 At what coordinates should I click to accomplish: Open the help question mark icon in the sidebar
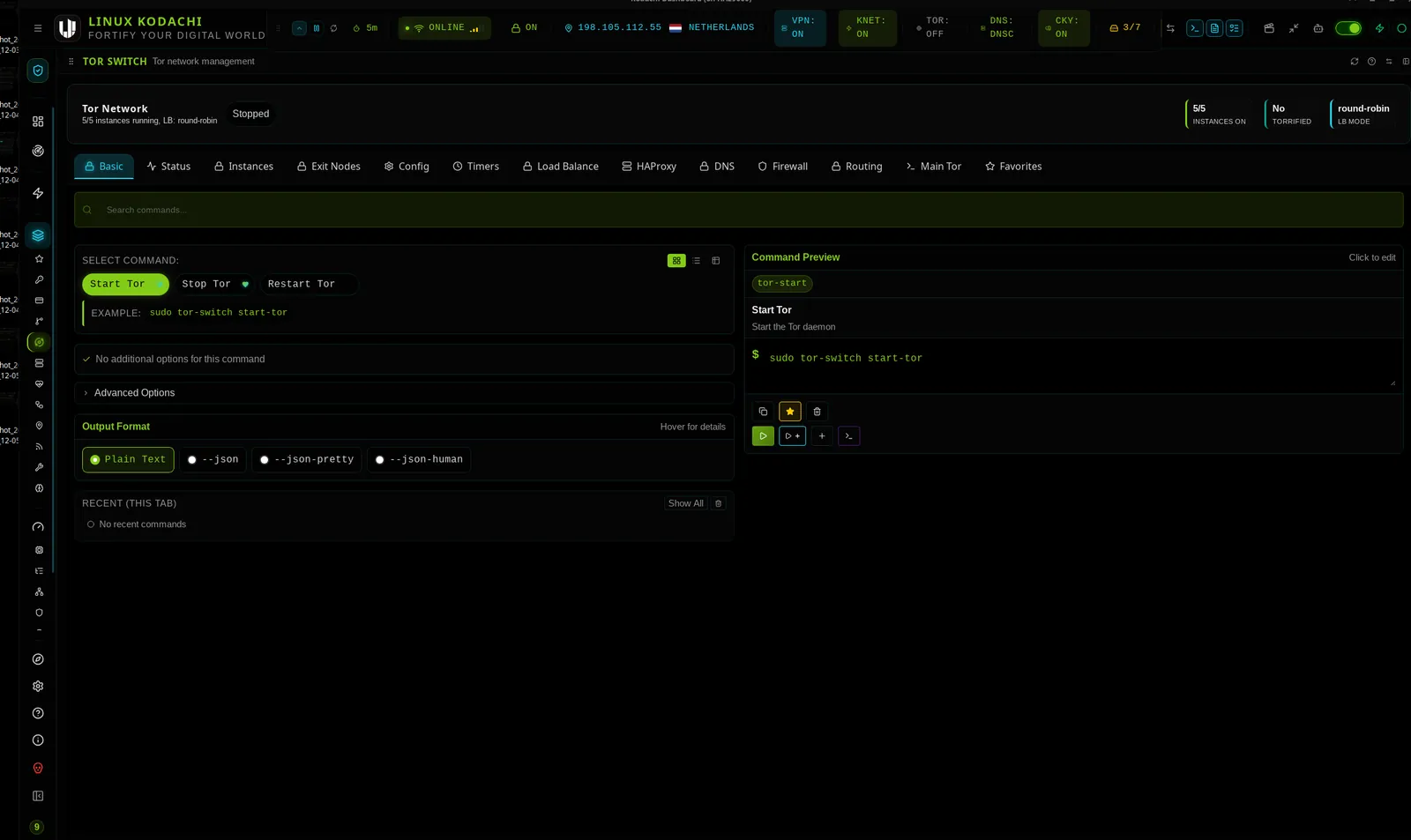pyautogui.click(x=38, y=714)
